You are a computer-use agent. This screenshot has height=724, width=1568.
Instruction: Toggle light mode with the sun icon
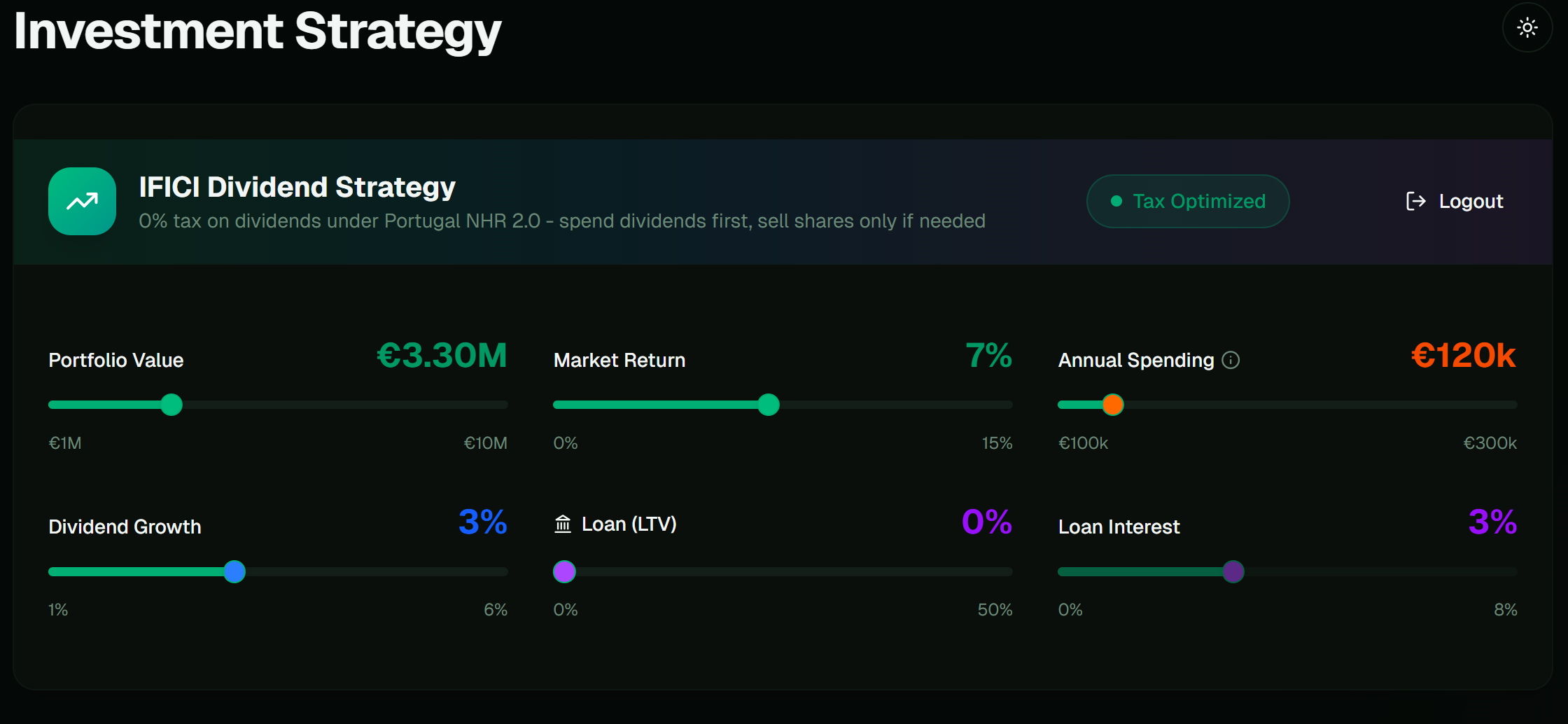pos(1527,27)
